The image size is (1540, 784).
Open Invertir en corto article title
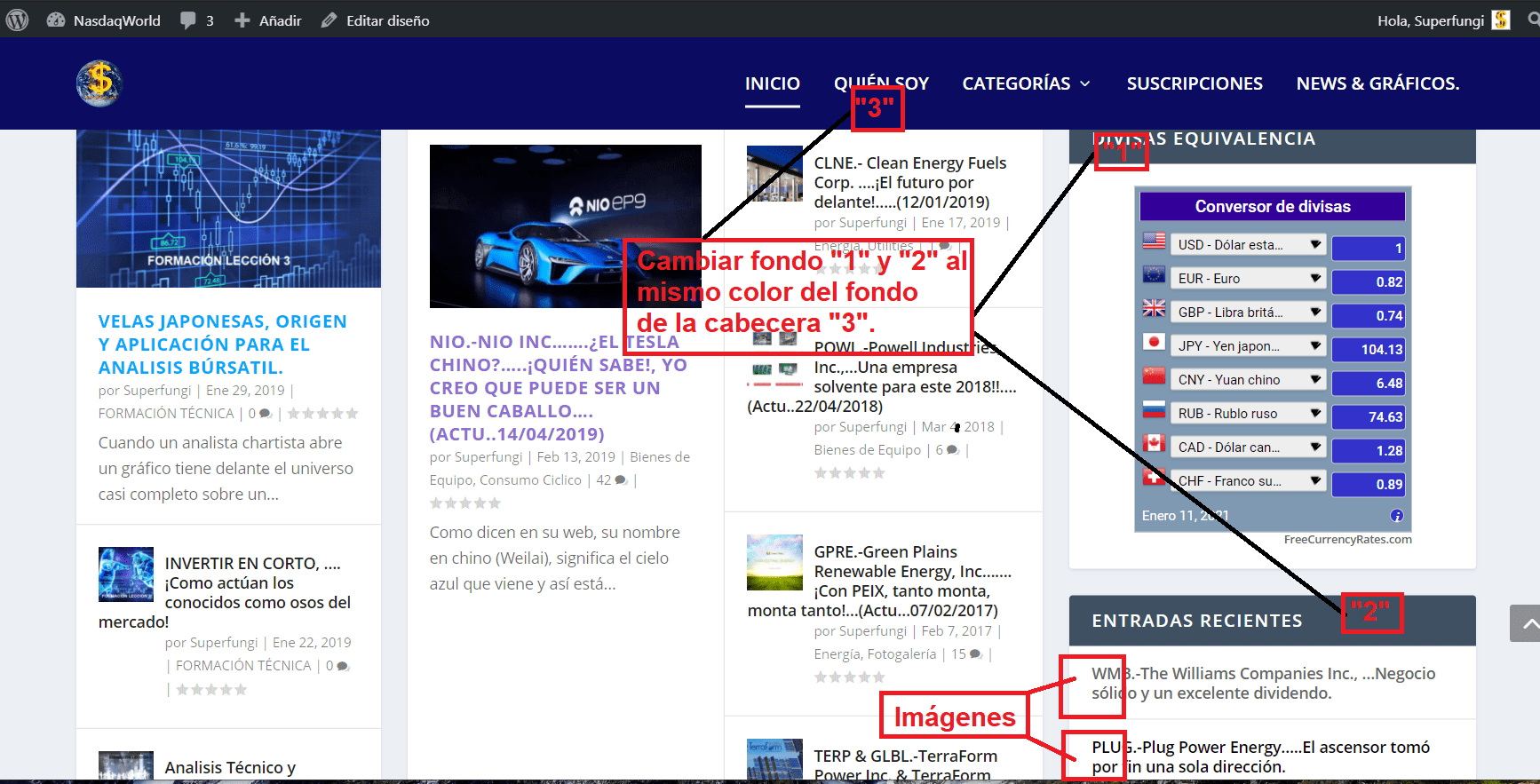pyautogui.click(x=225, y=592)
